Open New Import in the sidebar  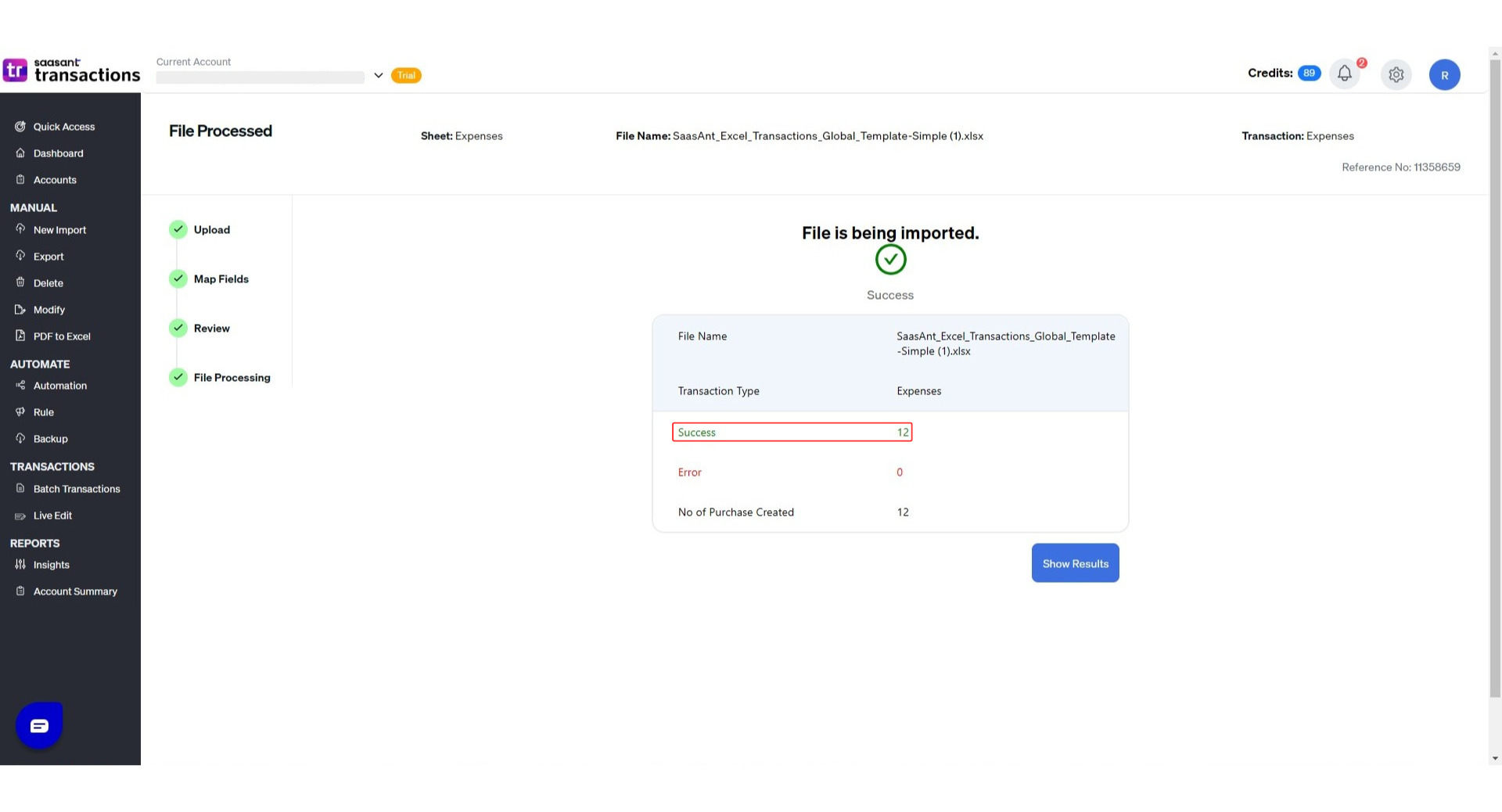(59, 230)
